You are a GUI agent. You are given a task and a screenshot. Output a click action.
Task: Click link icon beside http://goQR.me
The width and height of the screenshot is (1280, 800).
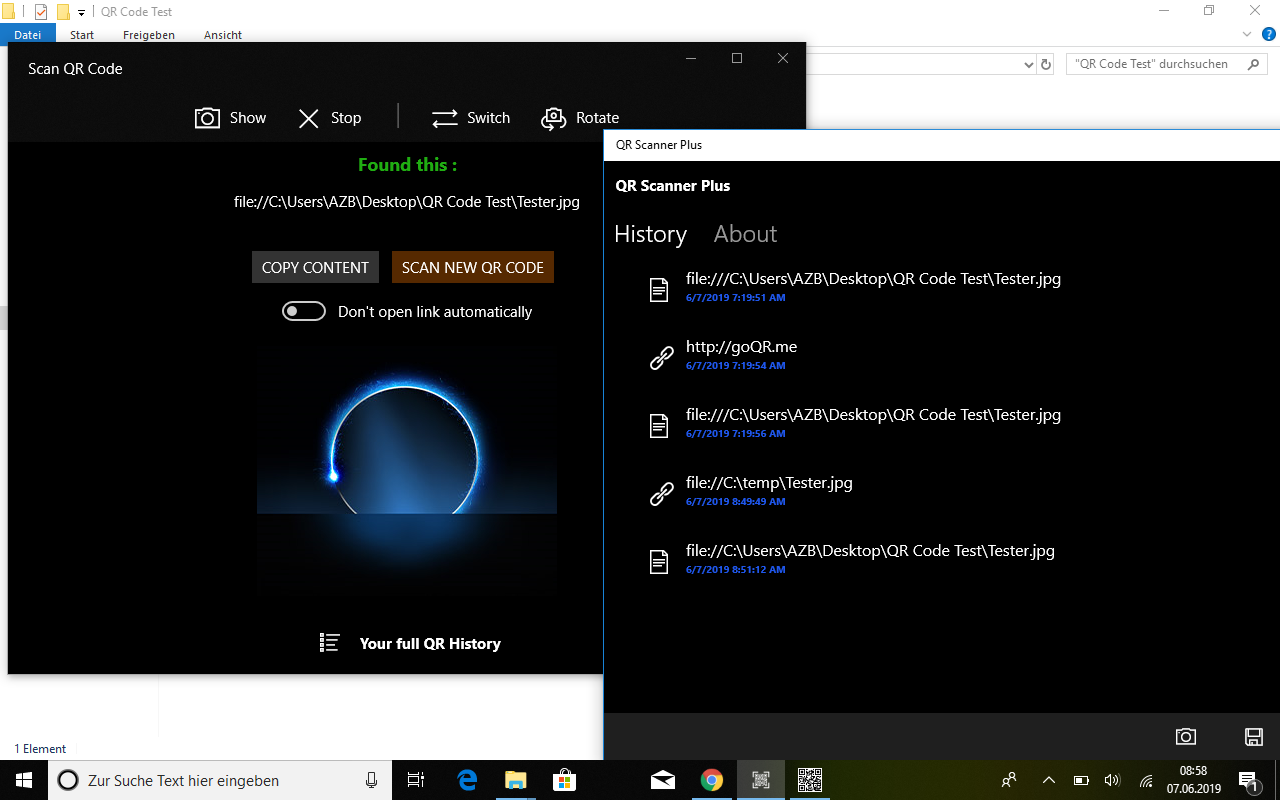662,357
